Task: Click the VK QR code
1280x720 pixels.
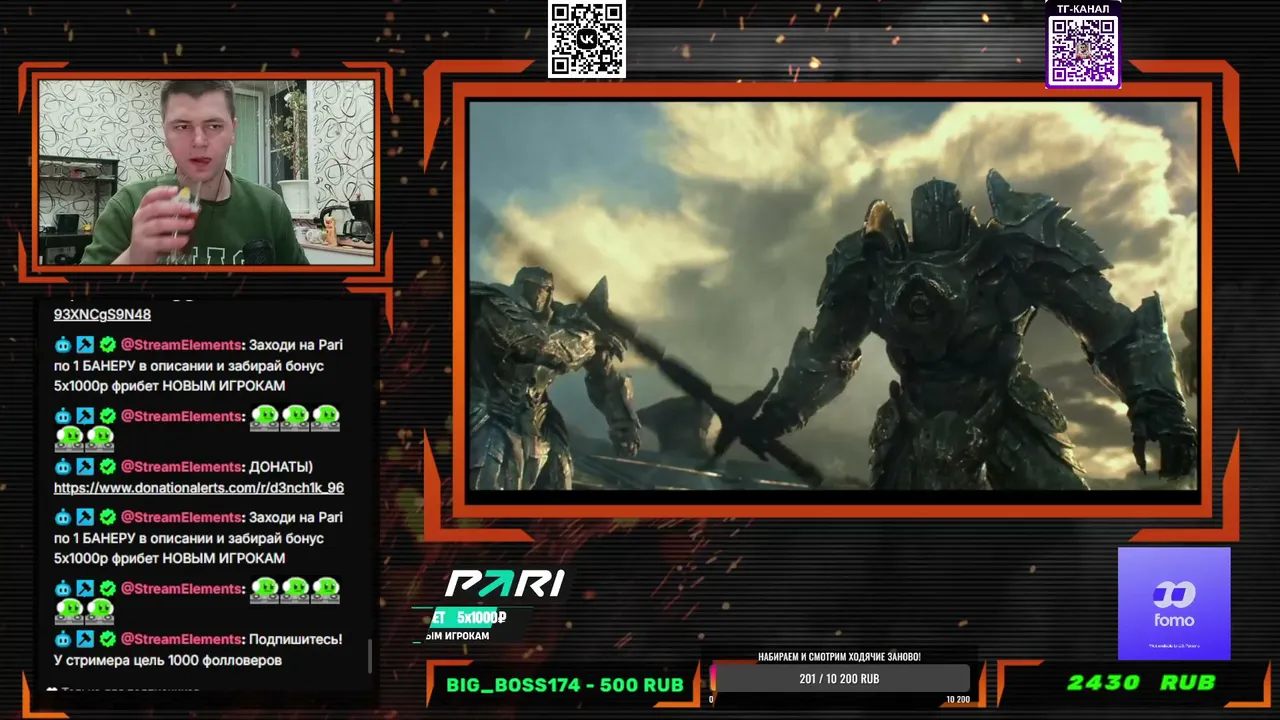Action: tap(587, 39)
